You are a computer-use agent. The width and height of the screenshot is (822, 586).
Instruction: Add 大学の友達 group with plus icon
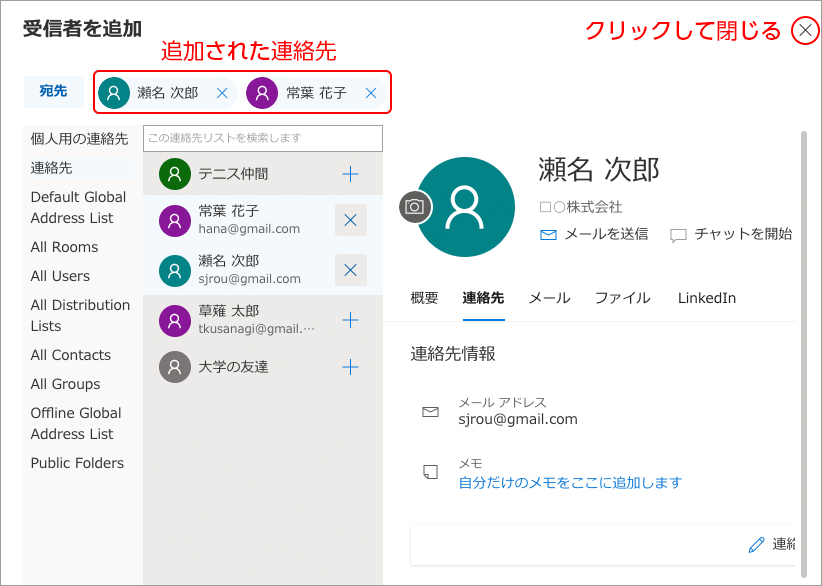point(350,367)
